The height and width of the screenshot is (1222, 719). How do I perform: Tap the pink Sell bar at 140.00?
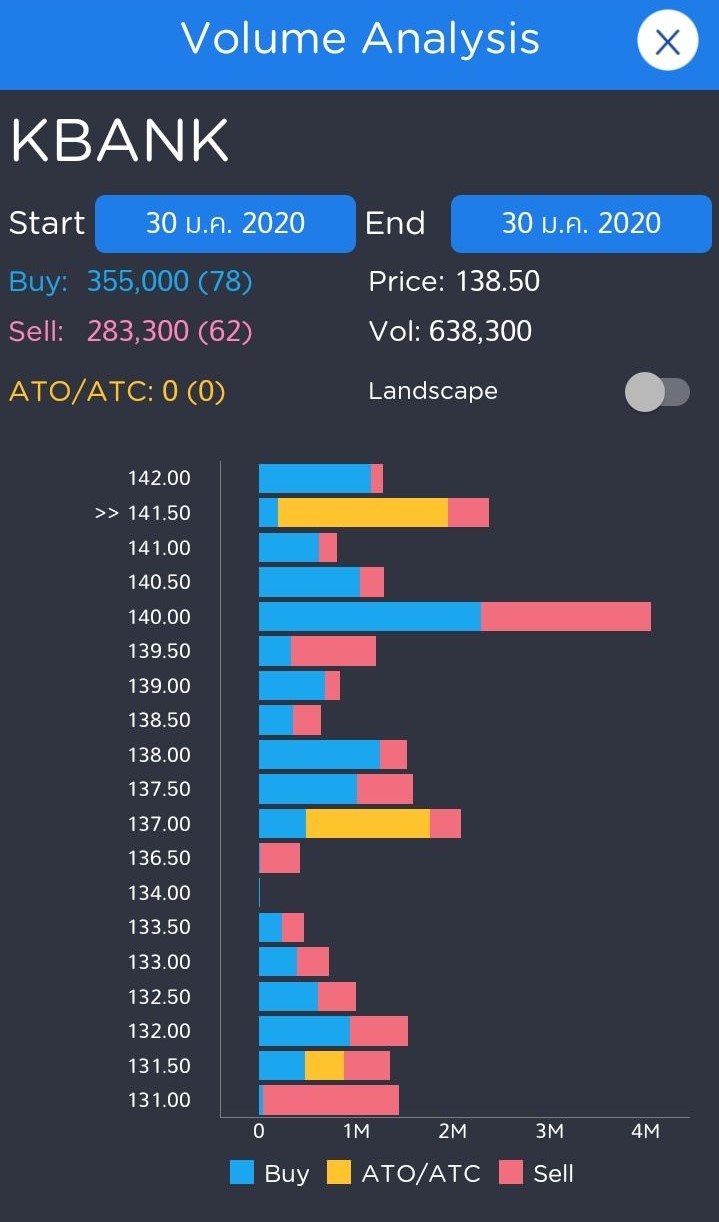(x=565, y=617)
